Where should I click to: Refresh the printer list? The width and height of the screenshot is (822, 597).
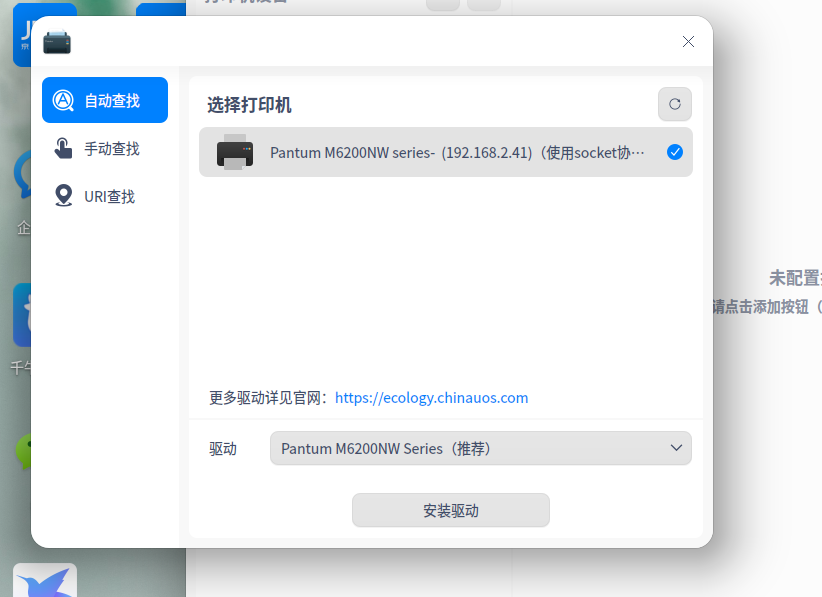[675, 104]
